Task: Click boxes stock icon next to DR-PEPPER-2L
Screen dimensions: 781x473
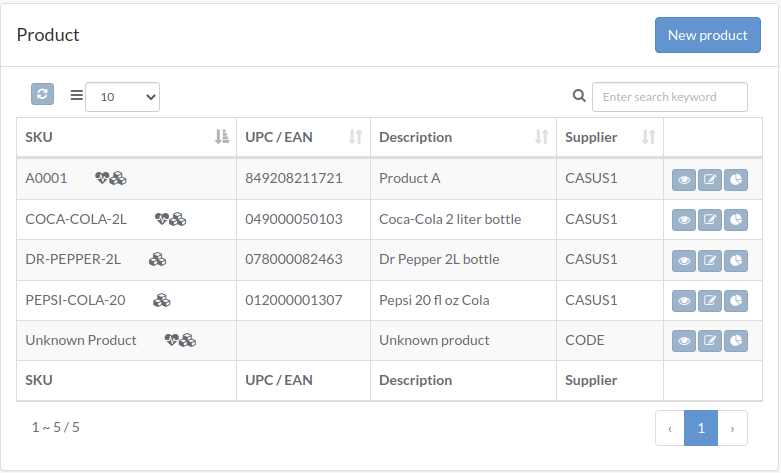Action: (157, 259)
